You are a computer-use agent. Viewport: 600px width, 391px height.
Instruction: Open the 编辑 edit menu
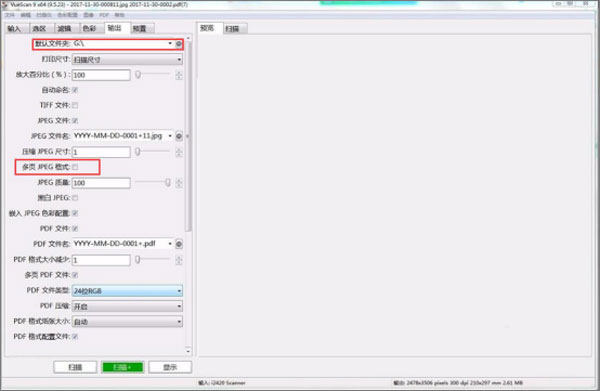point(26,15)
